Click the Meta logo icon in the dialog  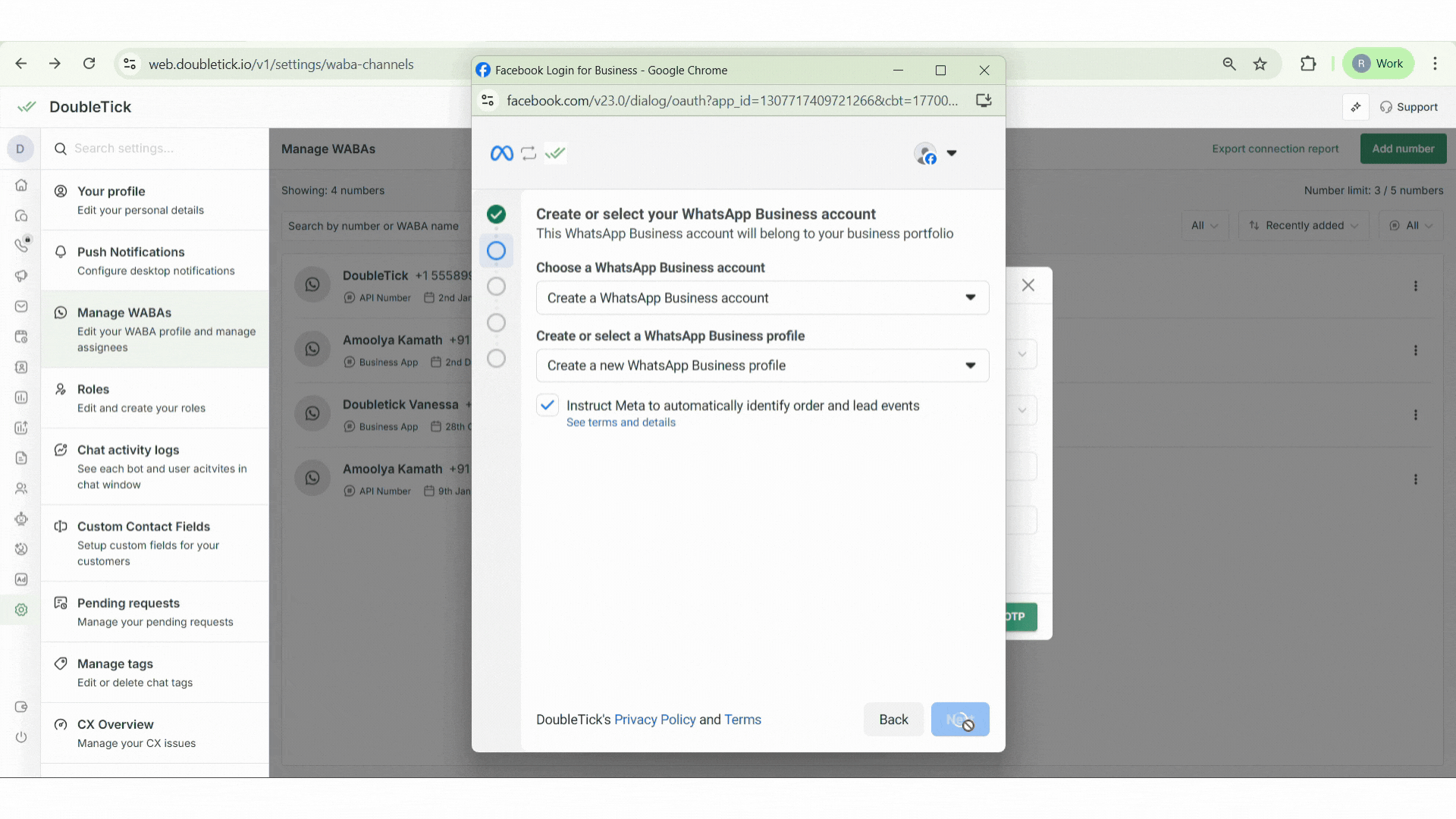point(501,153)
